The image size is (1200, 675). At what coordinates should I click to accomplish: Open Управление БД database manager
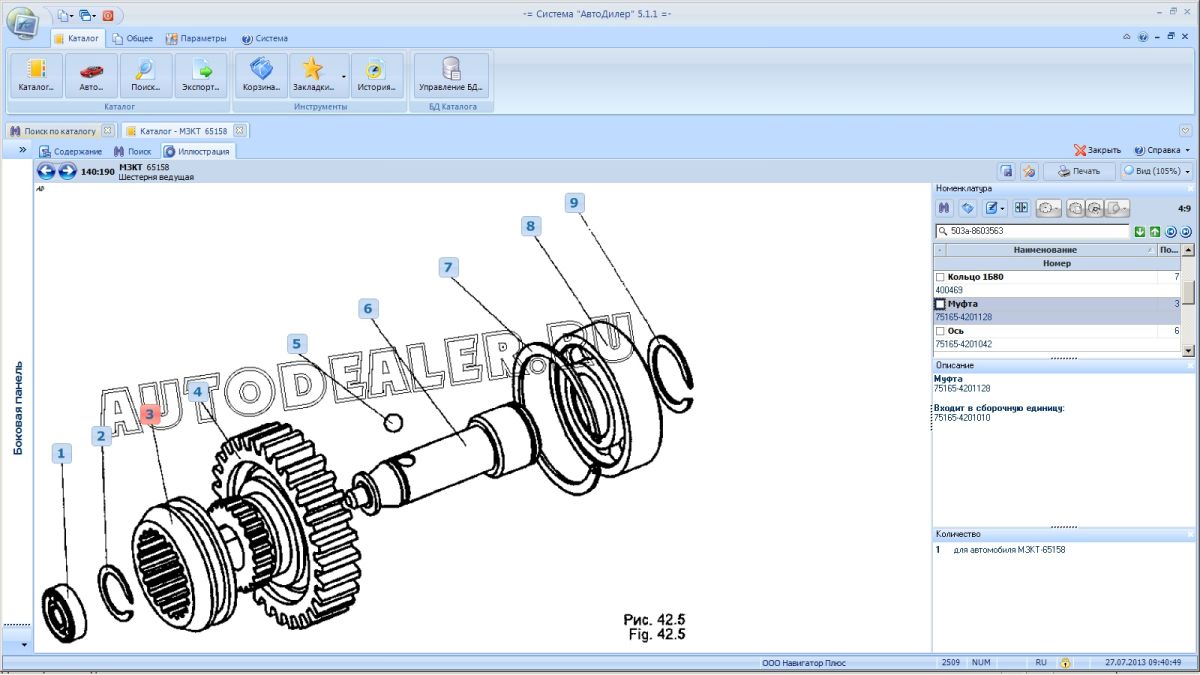[451, 76]
